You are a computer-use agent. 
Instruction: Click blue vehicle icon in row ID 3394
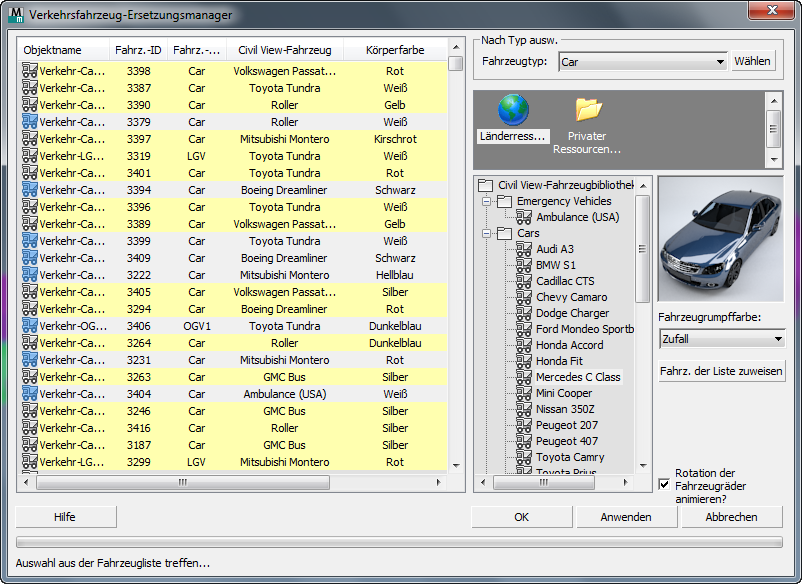pos(30,189)
